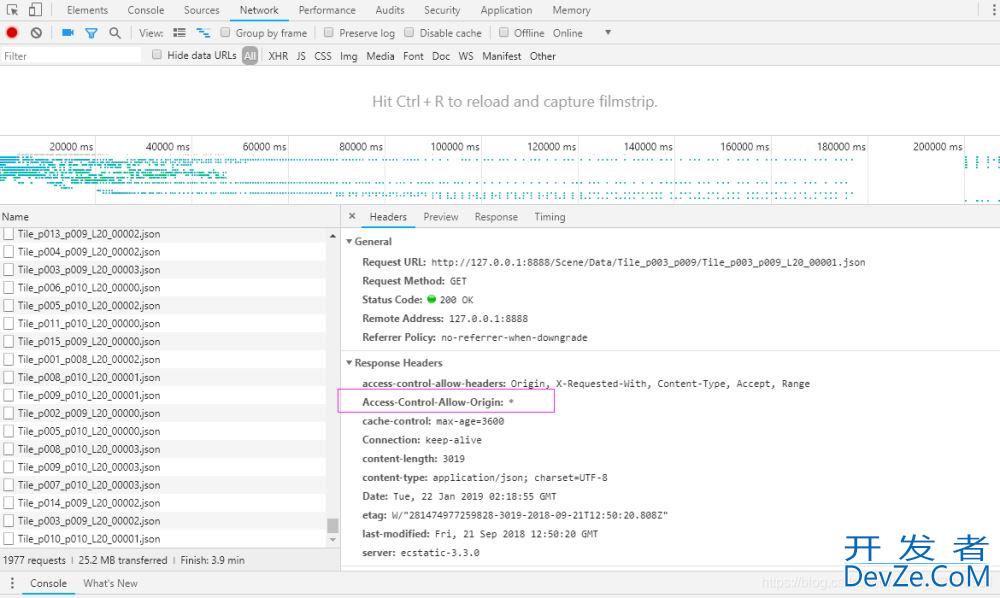This screenshot has height=598, width=1000.
Task: Toggle the filter funnel icon
Action: pos(91,33)
